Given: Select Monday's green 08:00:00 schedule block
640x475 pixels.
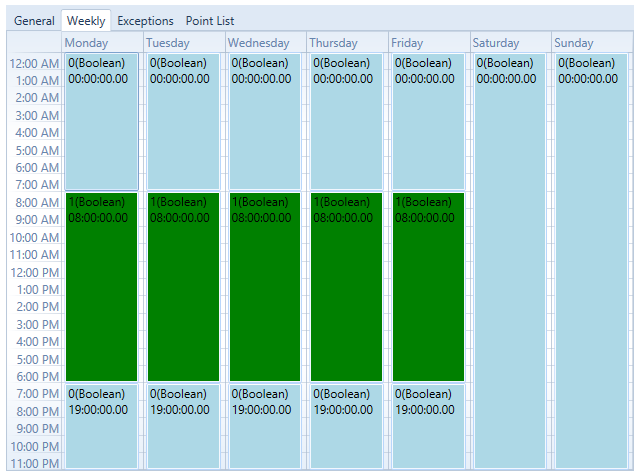Looking at the screenshot, I should click(x=101, y=287).
